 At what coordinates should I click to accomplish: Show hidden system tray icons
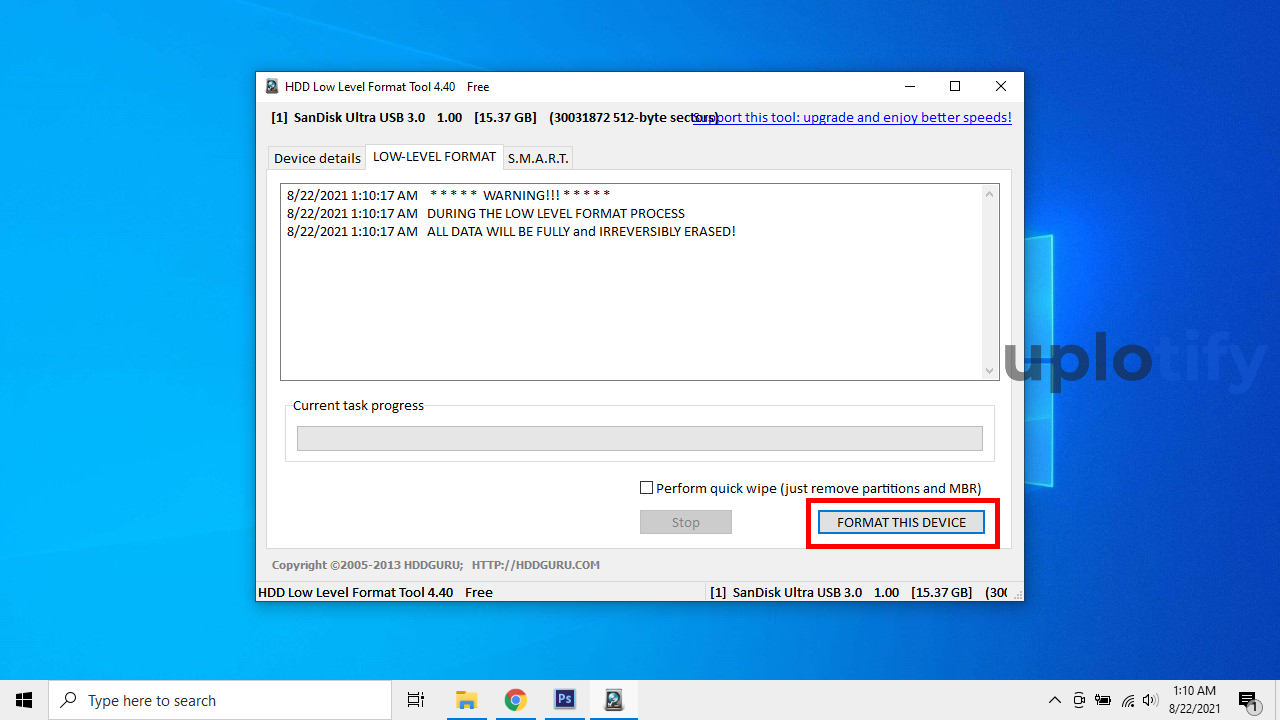click(1054, 700)
